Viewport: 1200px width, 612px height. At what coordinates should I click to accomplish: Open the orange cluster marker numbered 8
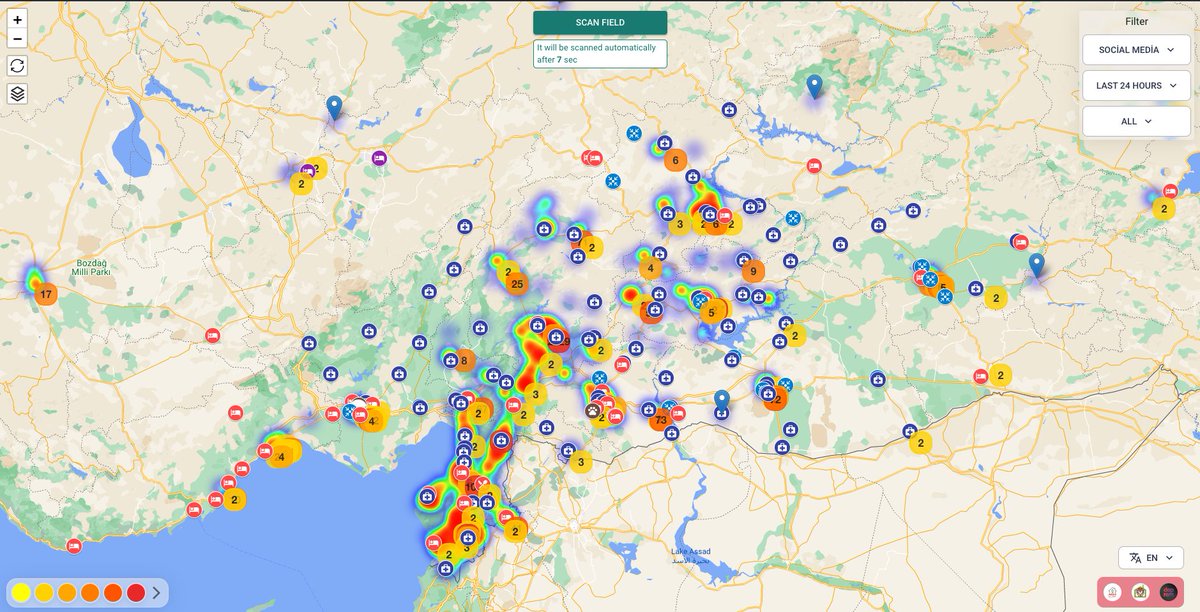pos(464,361)
